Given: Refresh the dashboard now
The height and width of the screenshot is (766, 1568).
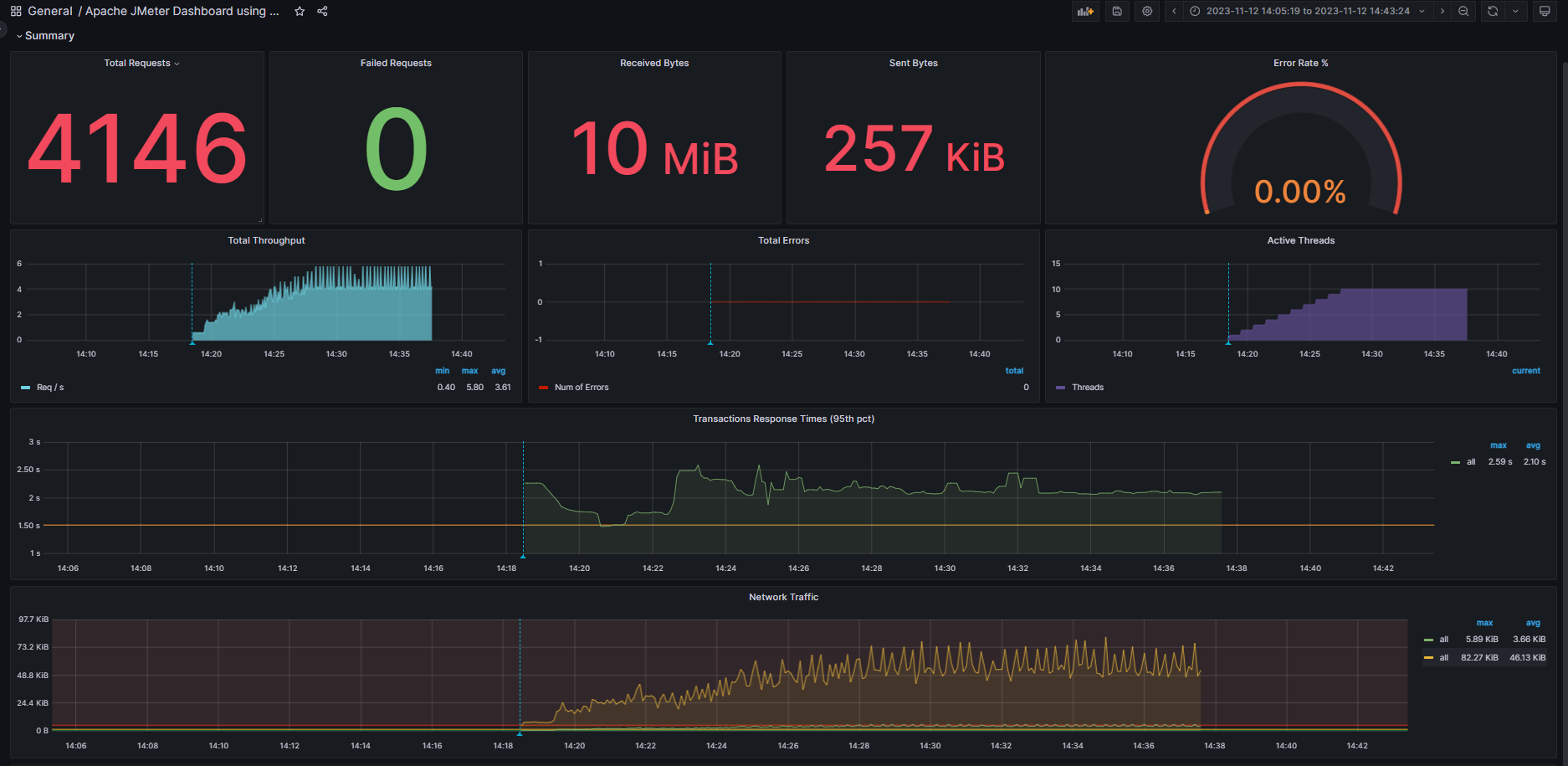Looking at the screenshot, I should [1493, 11].
